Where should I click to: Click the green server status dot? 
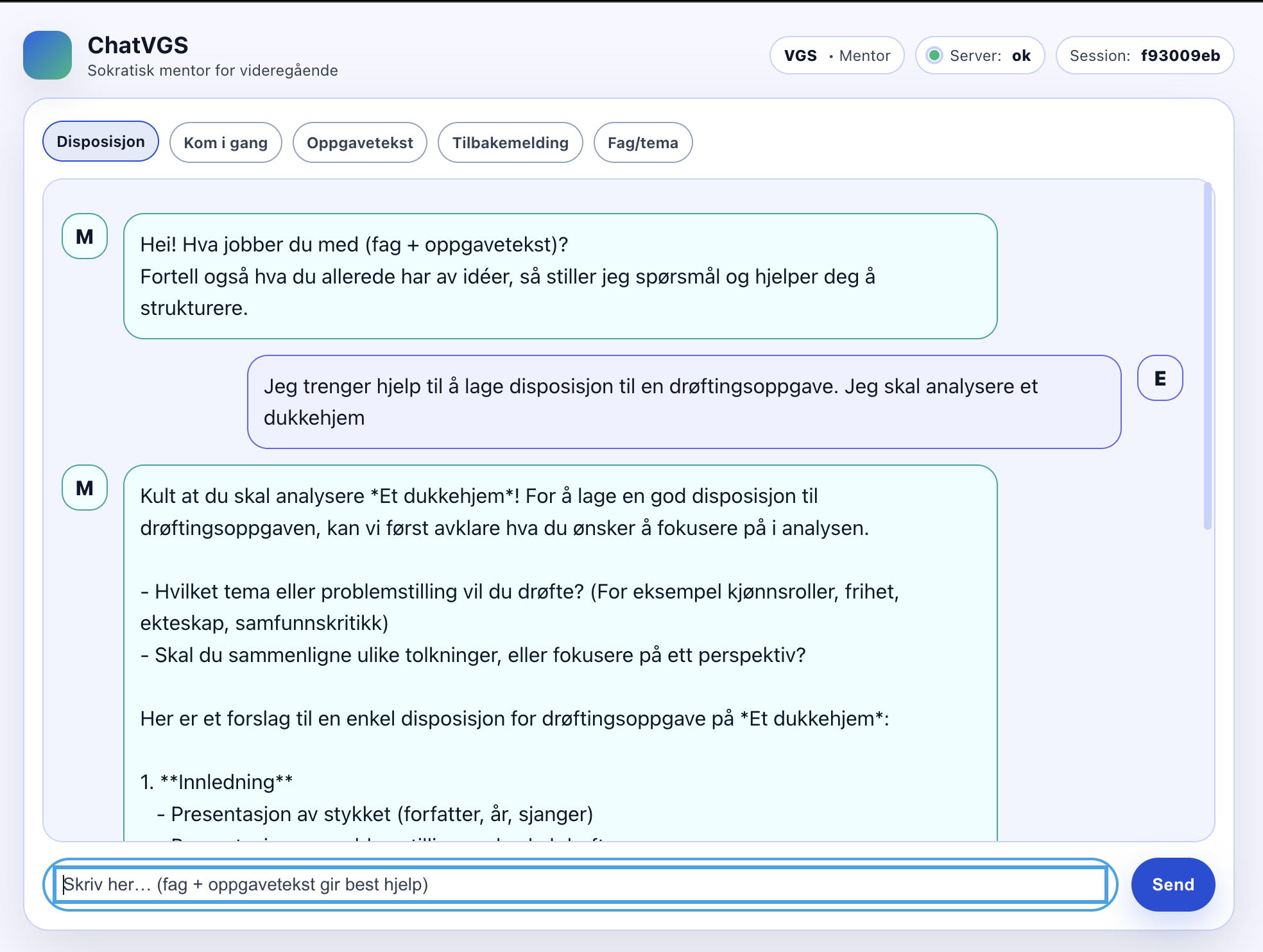click(936, 56)
